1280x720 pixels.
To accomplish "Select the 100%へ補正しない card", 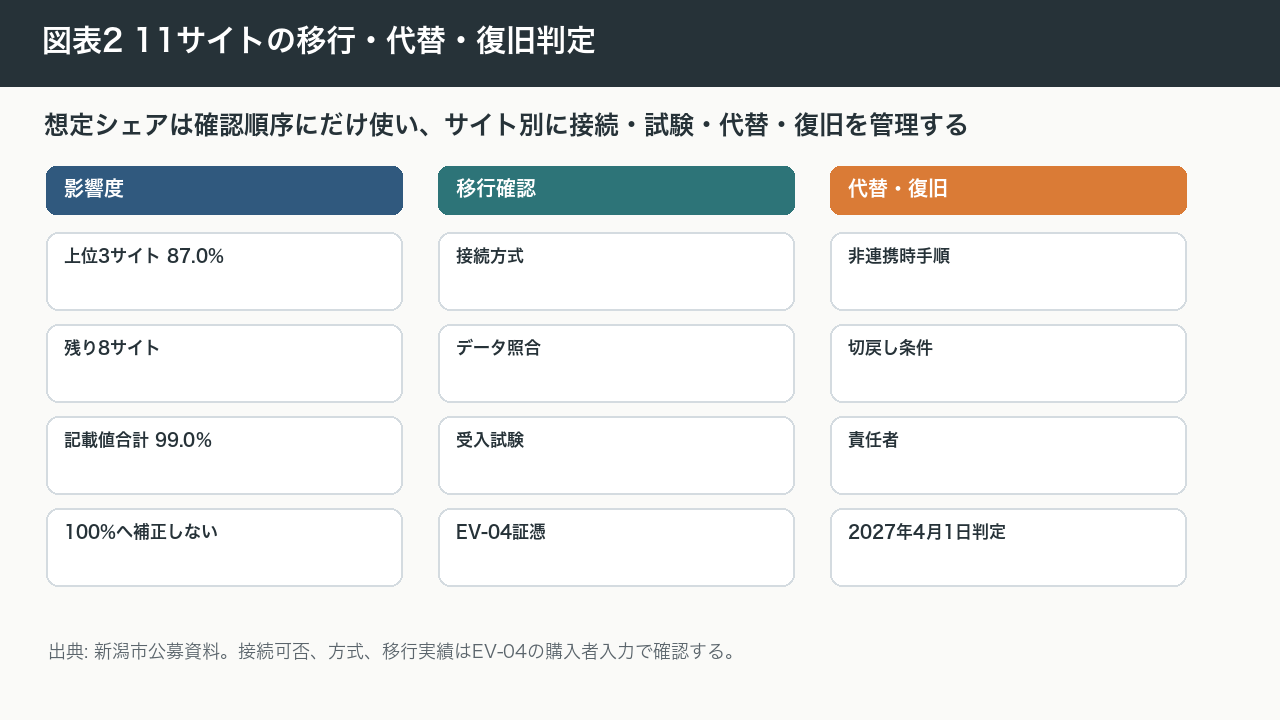I will coord(224,548).
